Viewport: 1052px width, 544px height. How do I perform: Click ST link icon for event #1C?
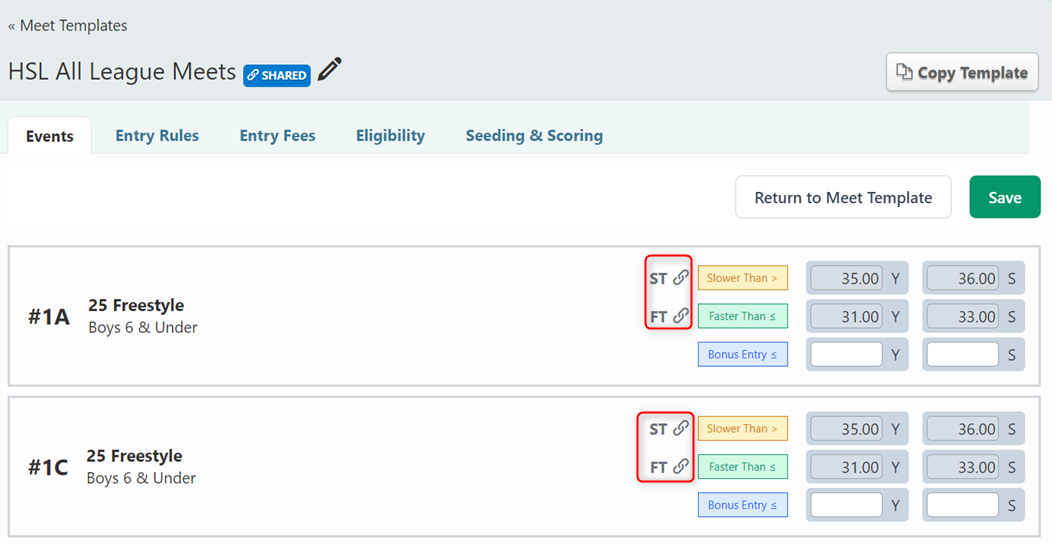tap(680, 428)
